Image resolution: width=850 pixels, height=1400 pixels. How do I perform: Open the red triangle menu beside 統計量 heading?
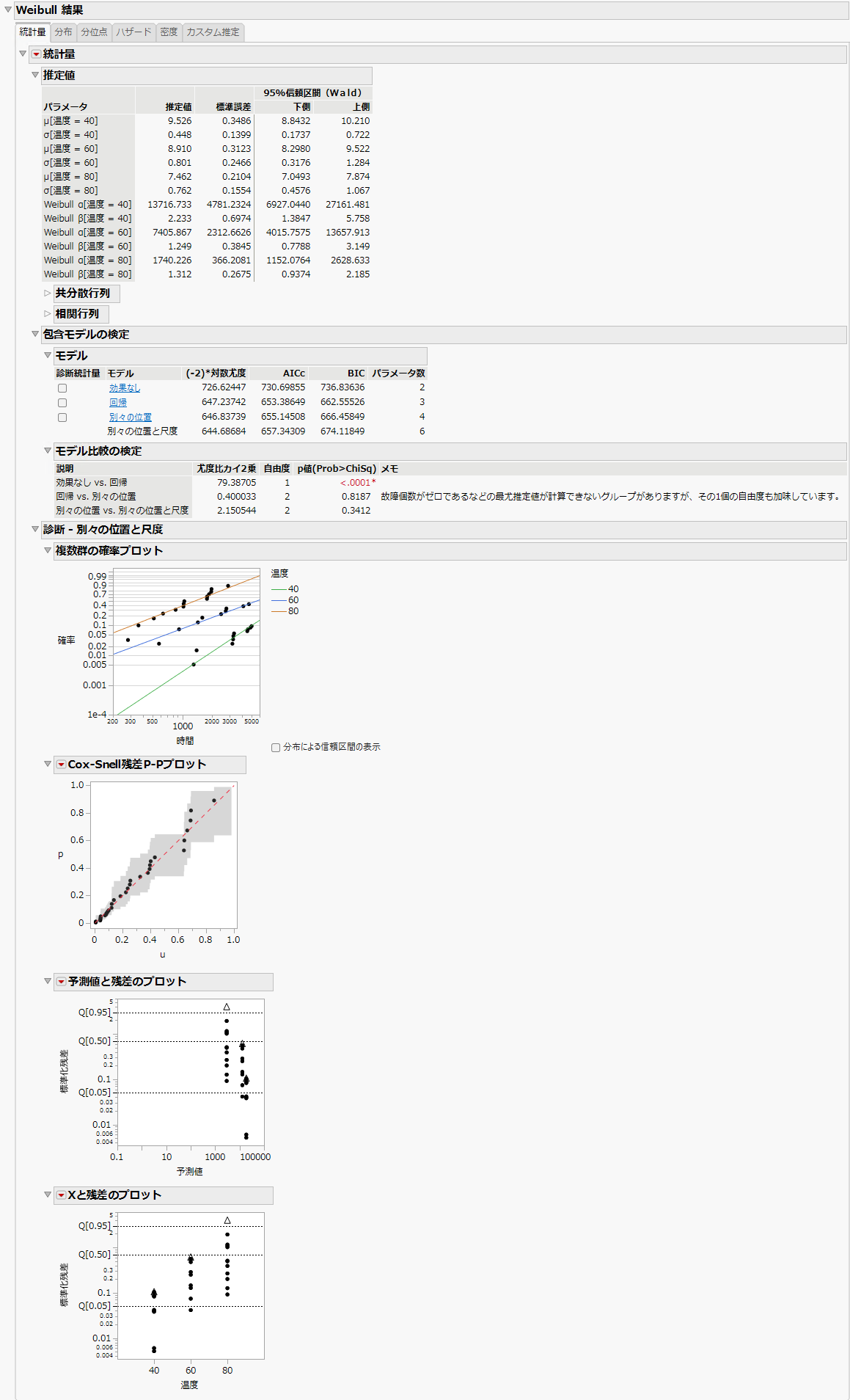coord(36,54)
